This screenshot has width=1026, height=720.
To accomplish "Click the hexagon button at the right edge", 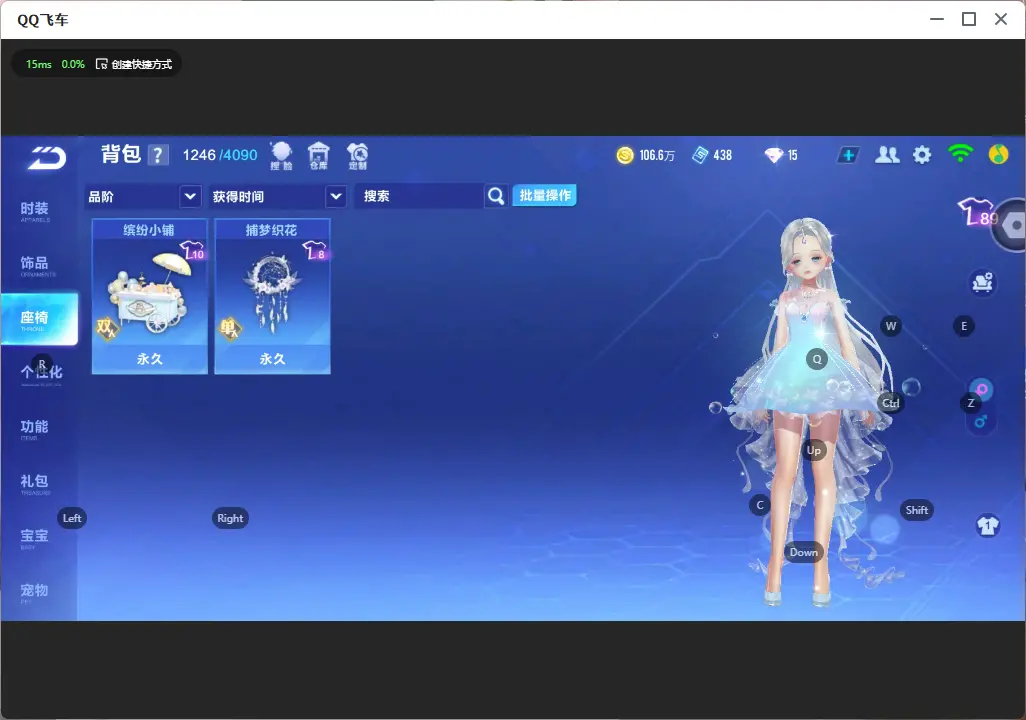I will pyautogui.click(x=1013, y=225).
